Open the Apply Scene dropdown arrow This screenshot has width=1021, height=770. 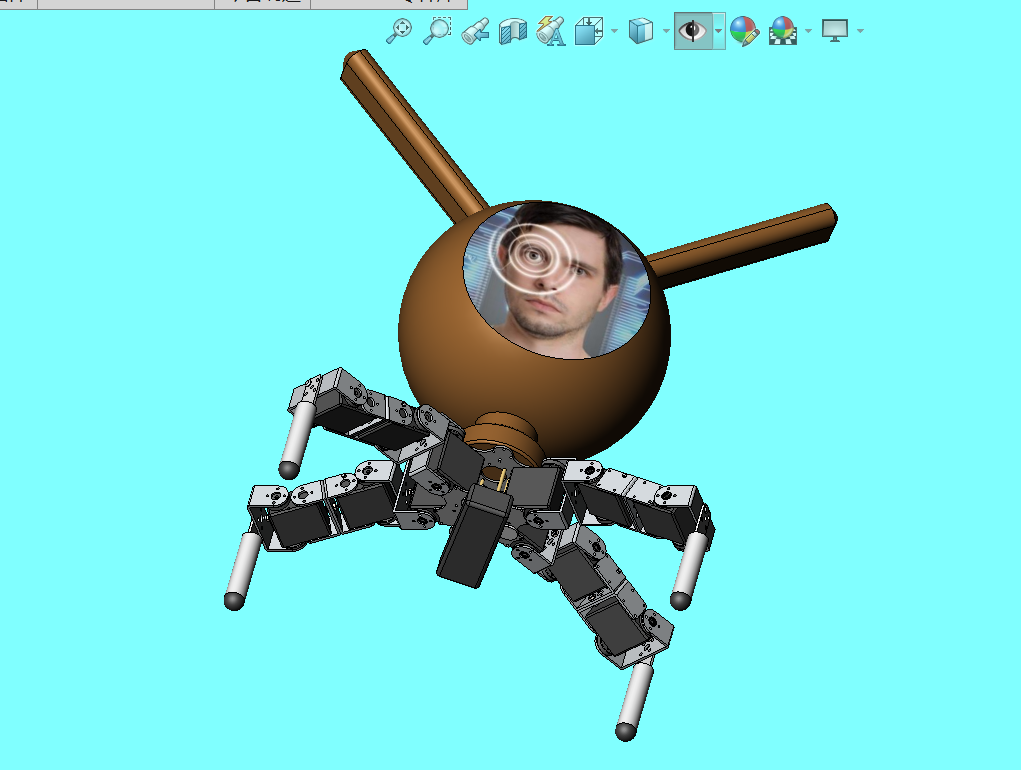808,31
